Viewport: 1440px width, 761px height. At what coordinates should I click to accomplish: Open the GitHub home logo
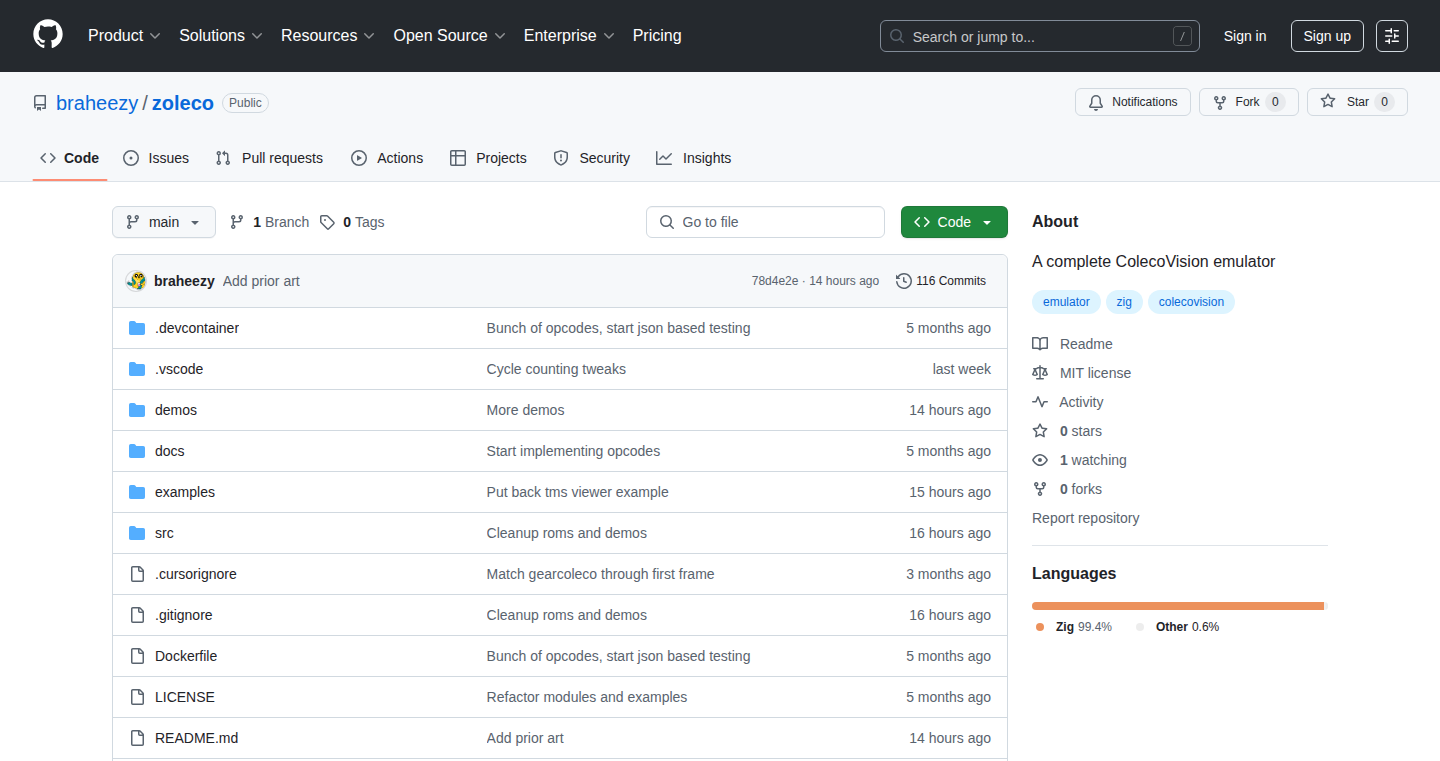tap(48, 35)
